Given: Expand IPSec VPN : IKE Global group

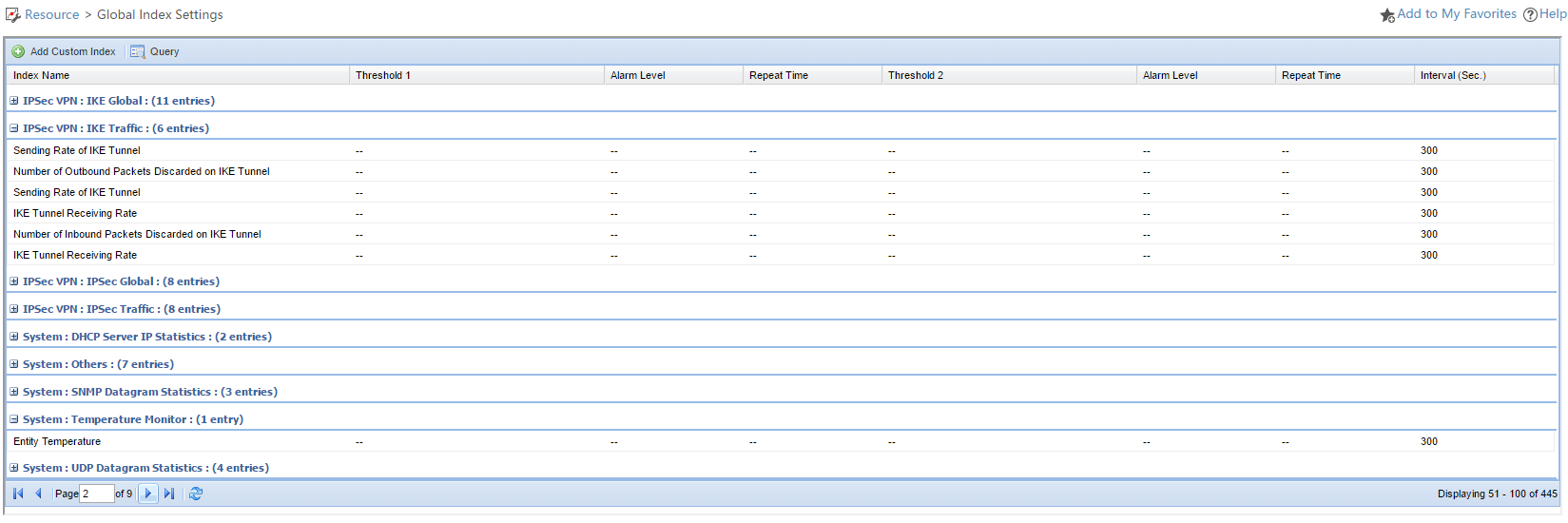Looking at the screenshot, I should click(14, 101).
